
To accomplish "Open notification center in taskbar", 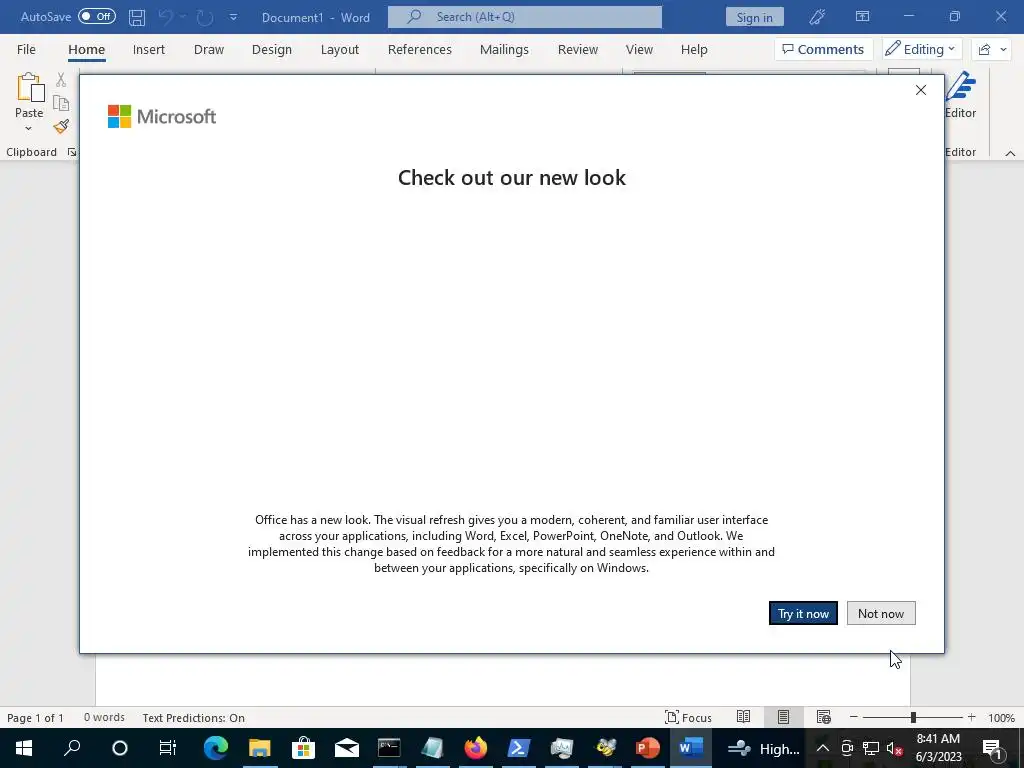I will coord(992,748).
